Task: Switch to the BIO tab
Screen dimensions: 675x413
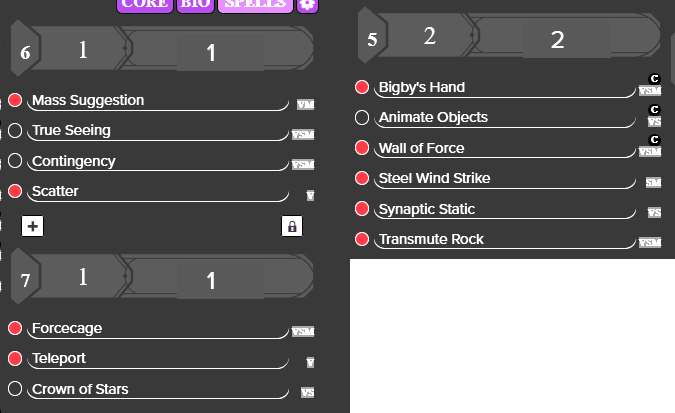Action: coord(195,5)
